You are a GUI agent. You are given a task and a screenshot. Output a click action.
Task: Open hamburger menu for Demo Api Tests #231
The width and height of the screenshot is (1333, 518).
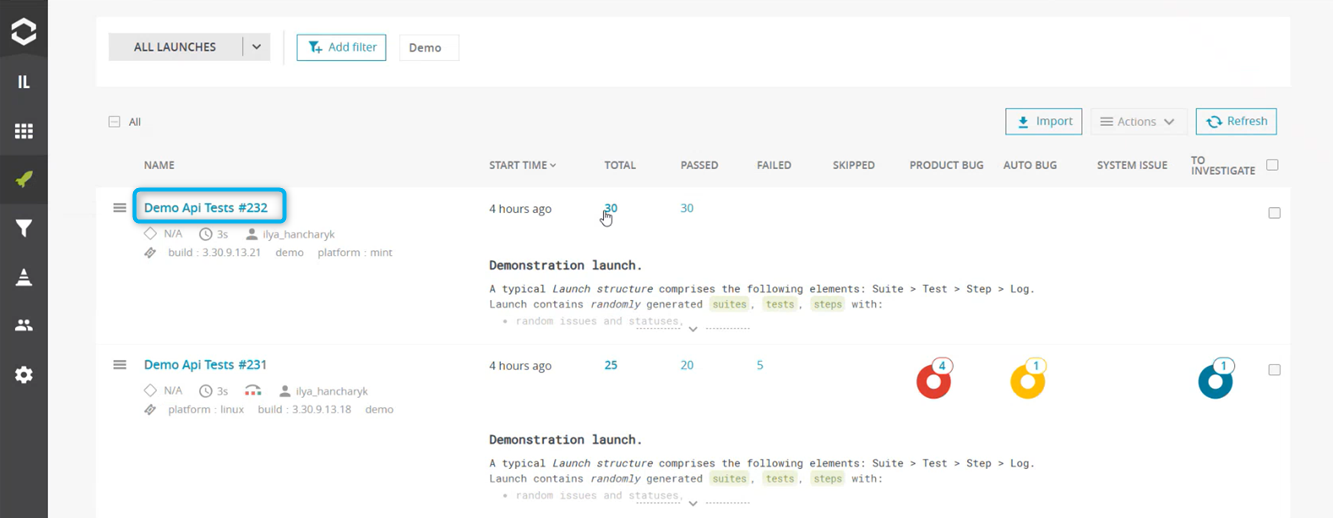119,365
